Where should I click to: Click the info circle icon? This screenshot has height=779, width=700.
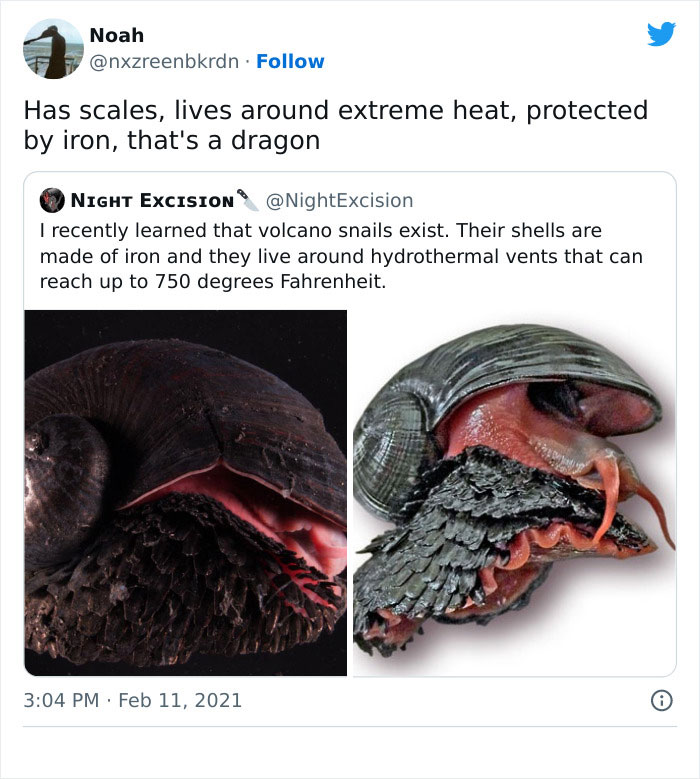[x=661, y=701]
